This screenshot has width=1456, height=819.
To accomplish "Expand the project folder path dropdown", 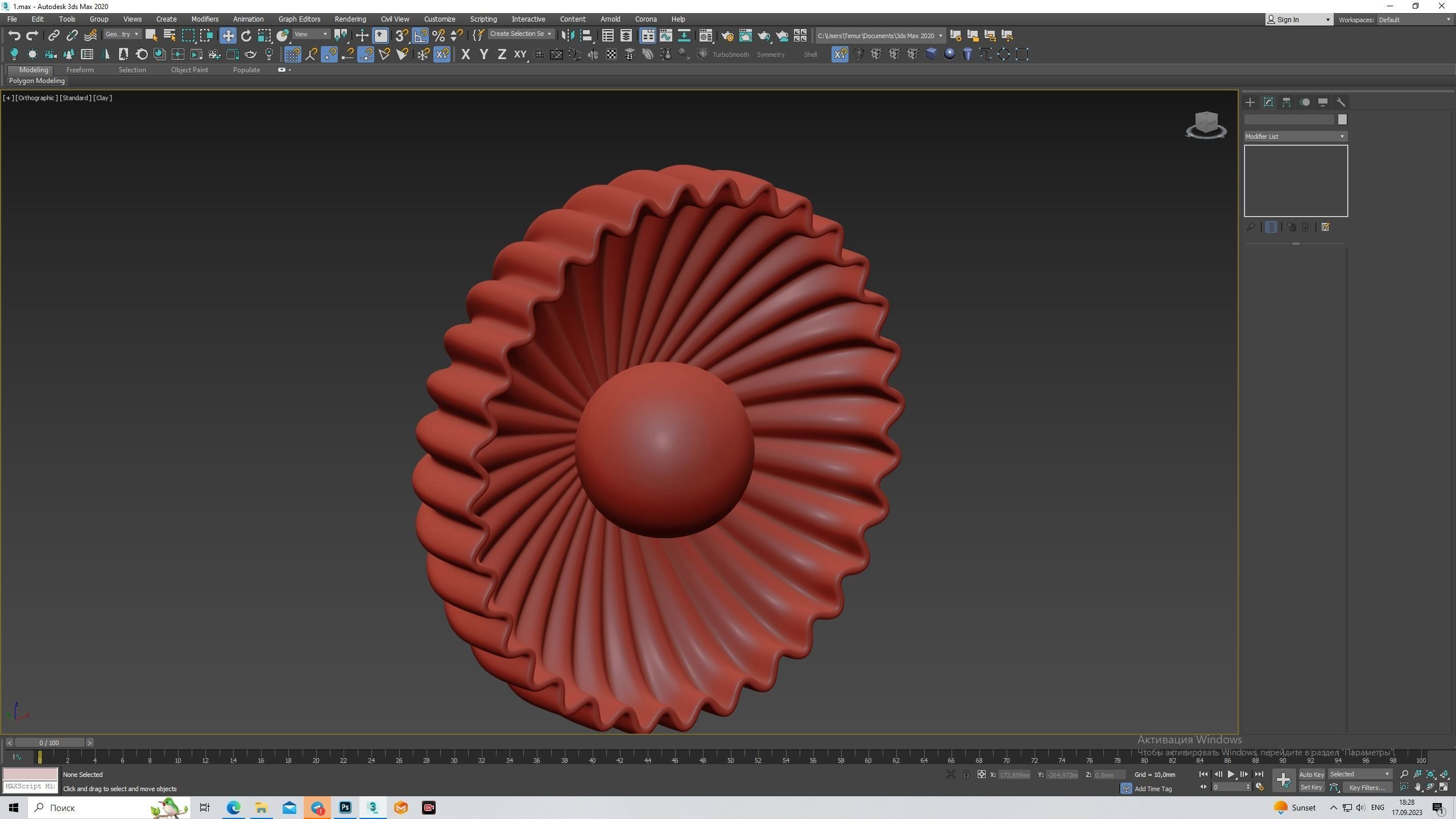I will (x=940, y=36).
